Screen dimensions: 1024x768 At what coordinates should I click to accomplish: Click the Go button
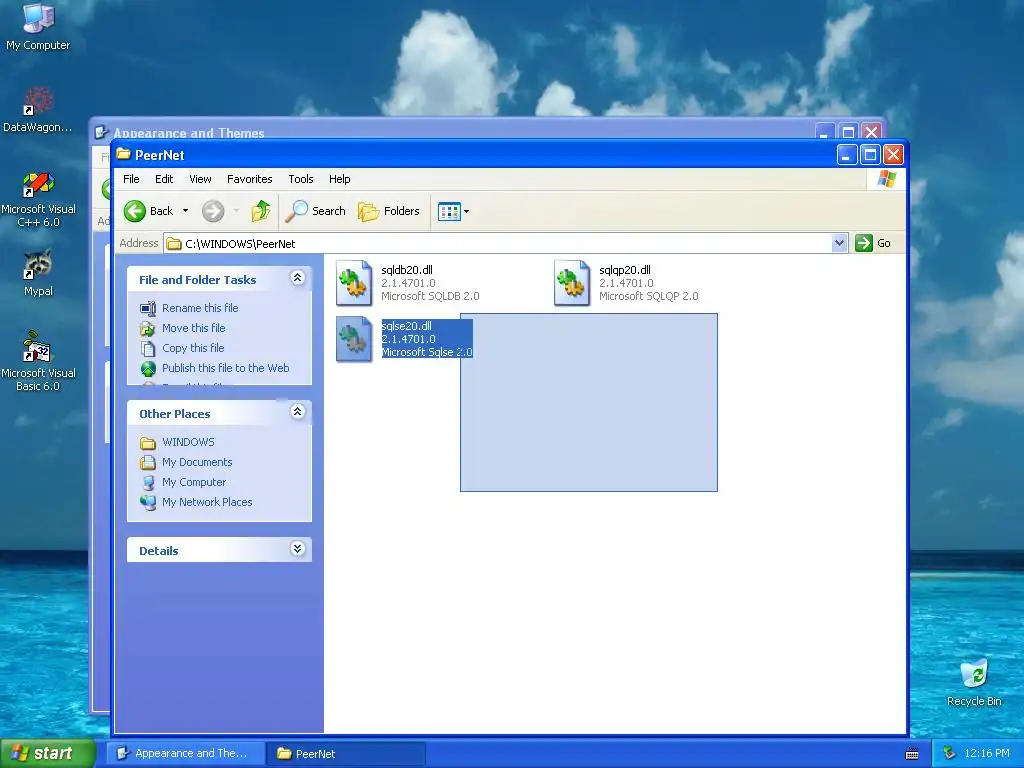[x=874, y=243]
